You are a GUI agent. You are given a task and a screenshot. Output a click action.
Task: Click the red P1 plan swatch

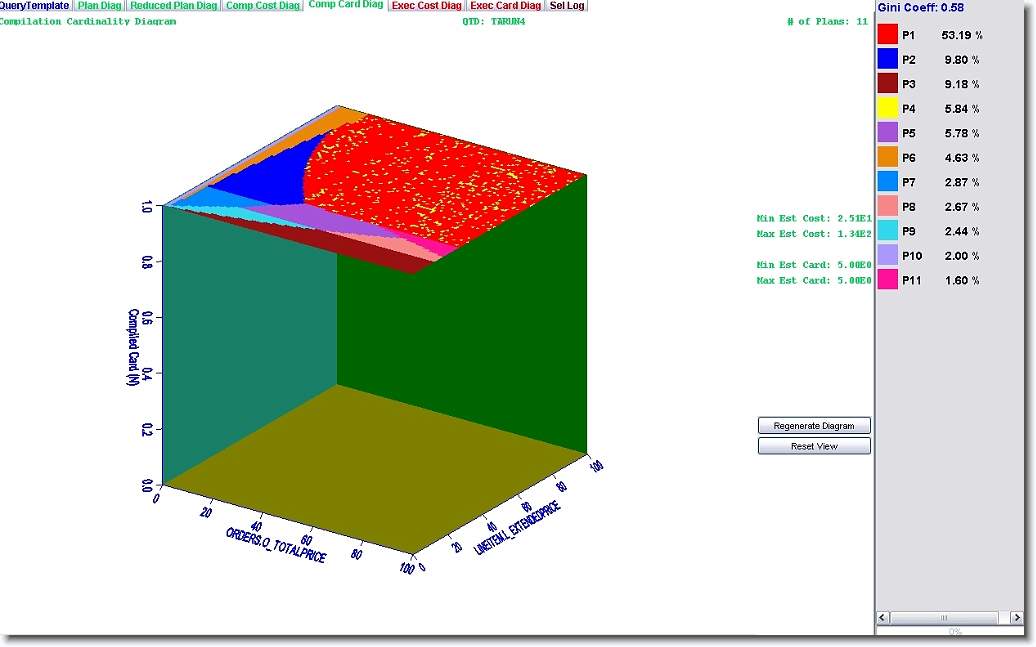[887, 35]
